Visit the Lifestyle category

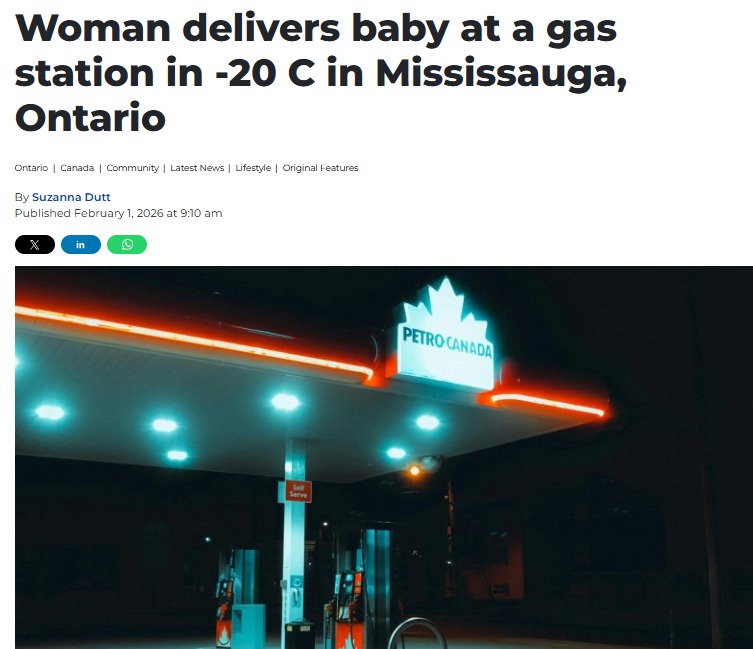(253, 168)
